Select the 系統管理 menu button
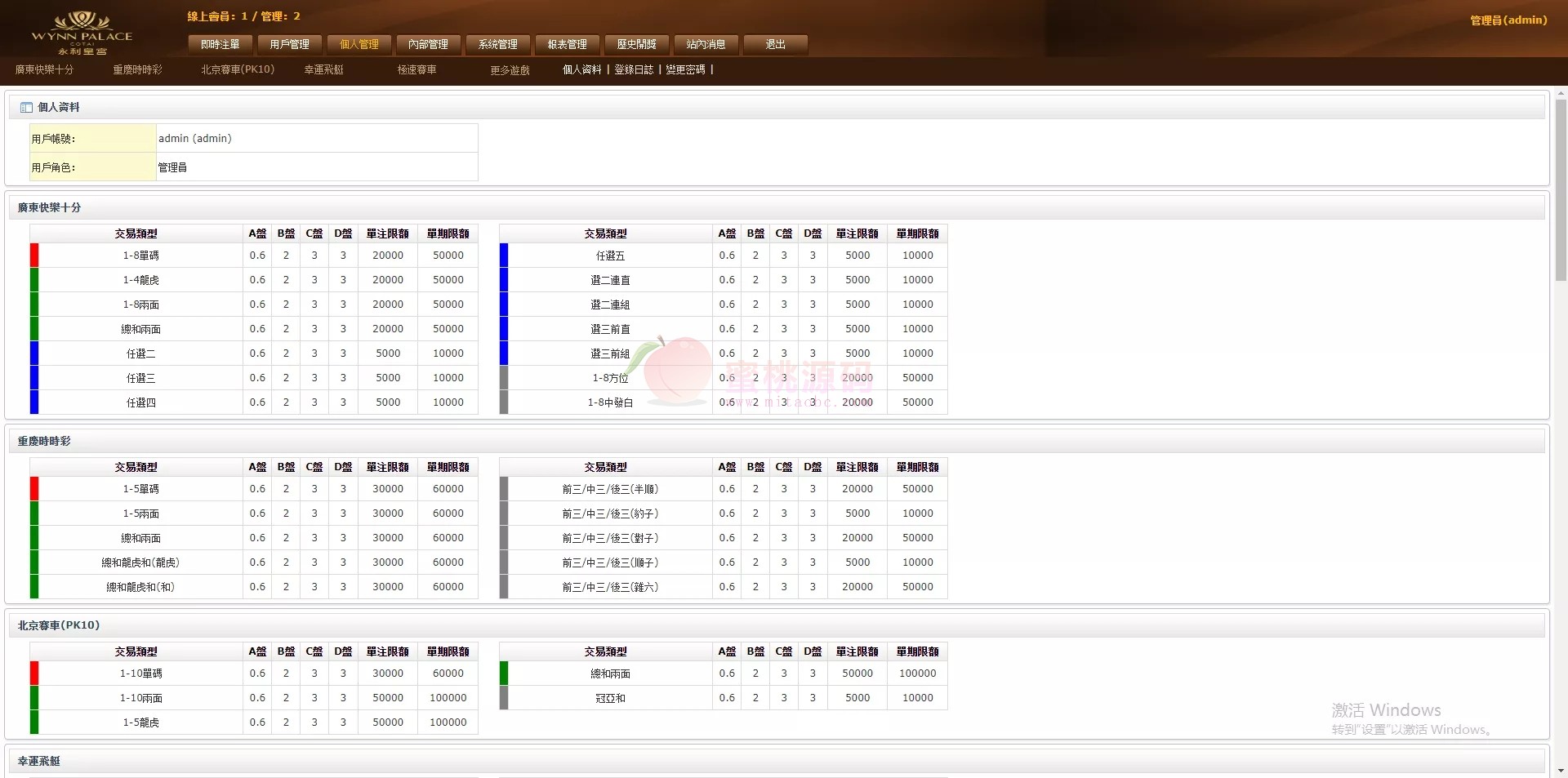 (x=498, y=44)
